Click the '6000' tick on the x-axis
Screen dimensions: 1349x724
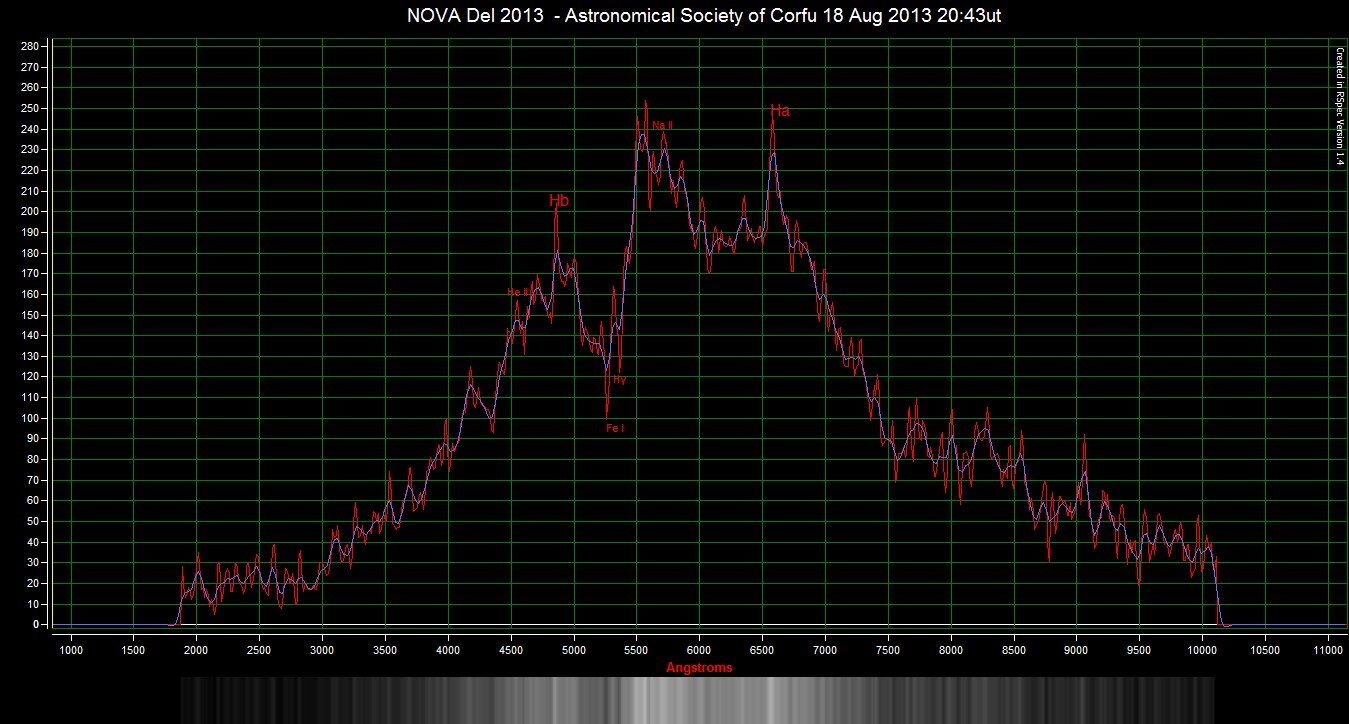coord(699,650)
